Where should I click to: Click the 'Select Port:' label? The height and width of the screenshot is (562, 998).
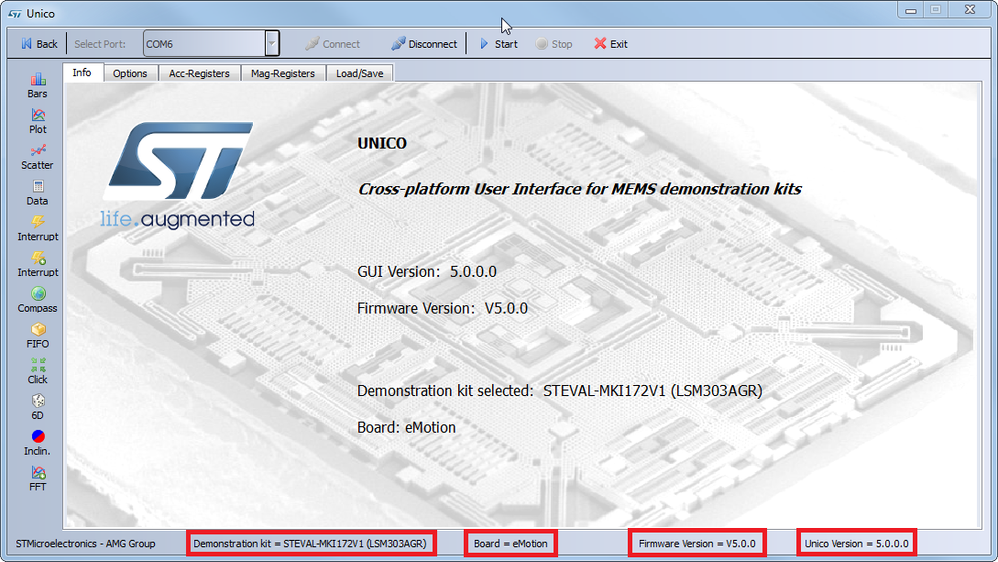[100, 44]
